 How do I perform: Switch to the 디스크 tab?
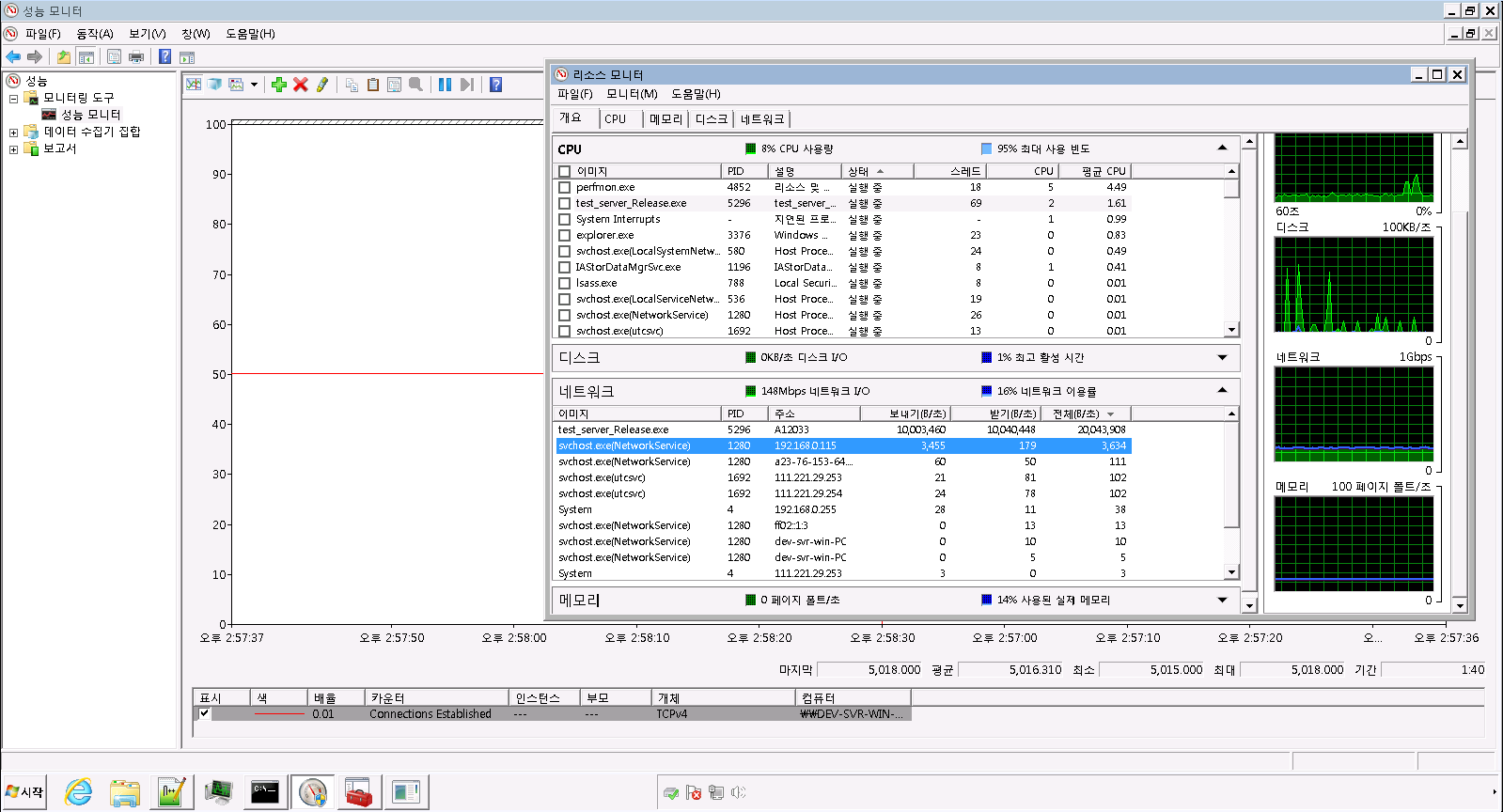[x=712, y=118]
